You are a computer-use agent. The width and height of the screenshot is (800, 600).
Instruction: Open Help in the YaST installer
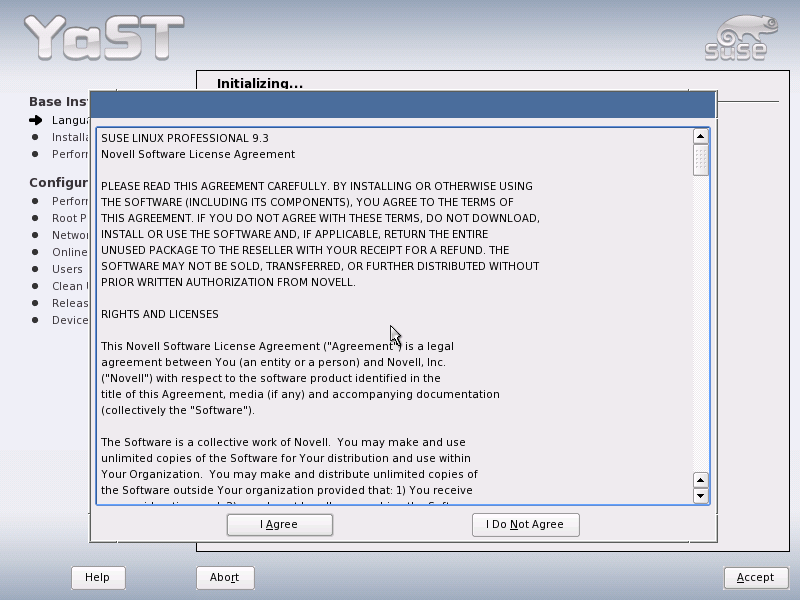[x=97, y=578]
